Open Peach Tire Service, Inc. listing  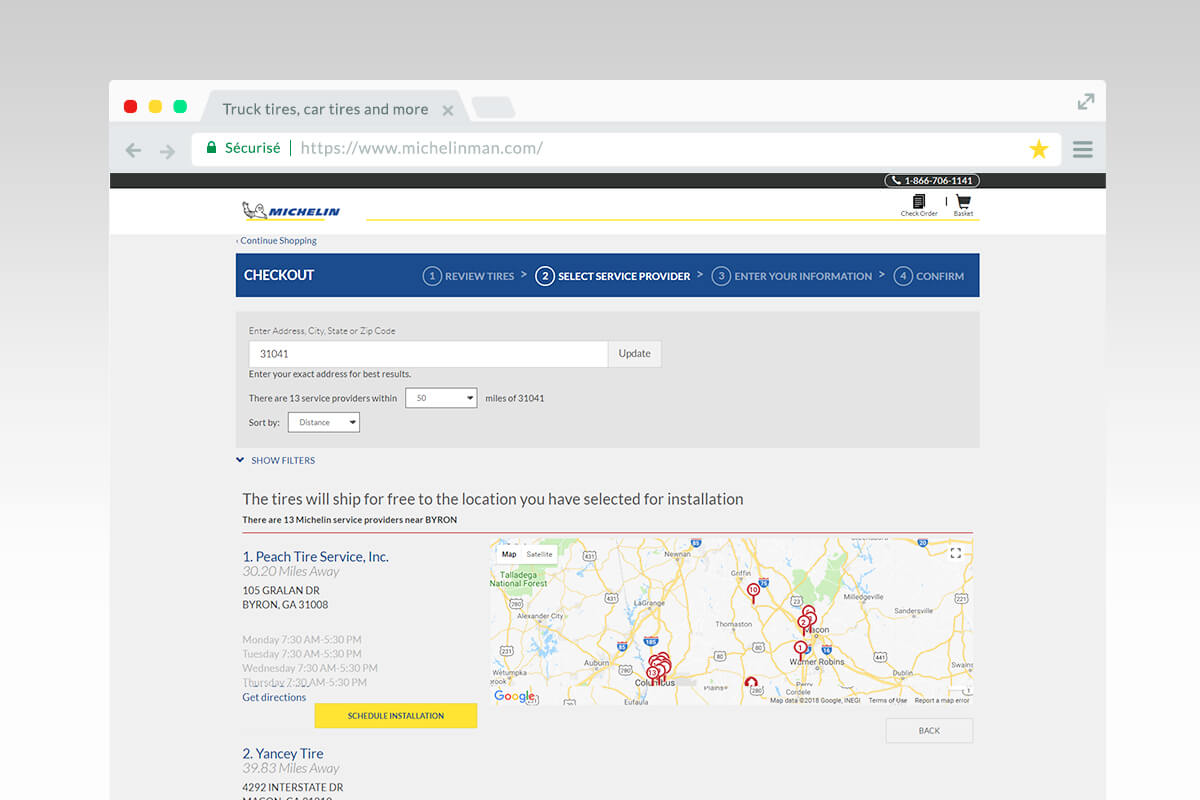pyautogui.click(x=315, y=557)
